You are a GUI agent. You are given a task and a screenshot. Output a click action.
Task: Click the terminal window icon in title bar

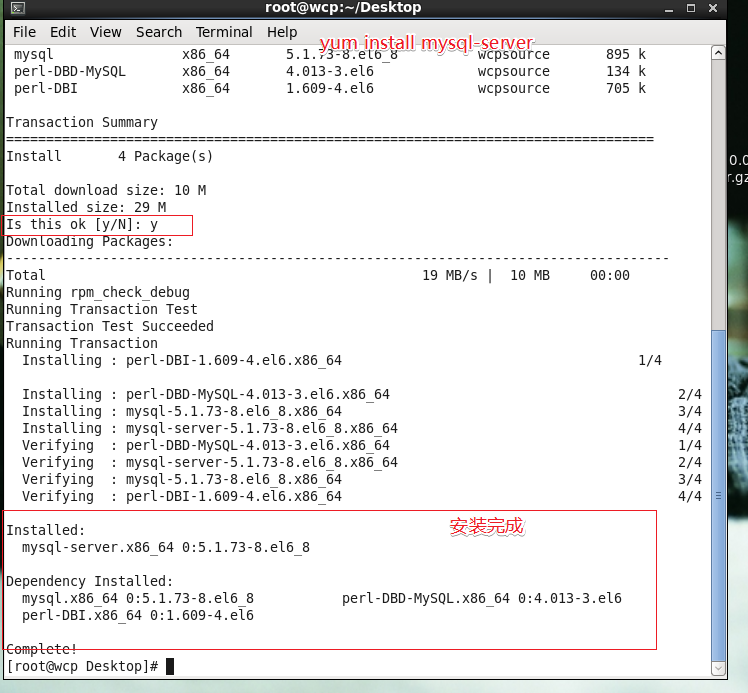[x=18, y=8]
